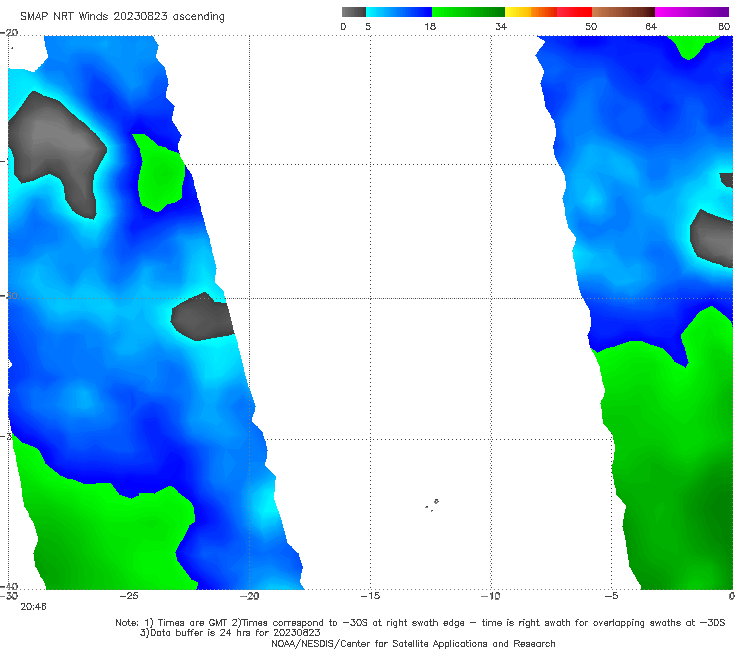The image size is (740, 650).
Task: Click the colorbar label '34'
Action: [x=501, y=26]
